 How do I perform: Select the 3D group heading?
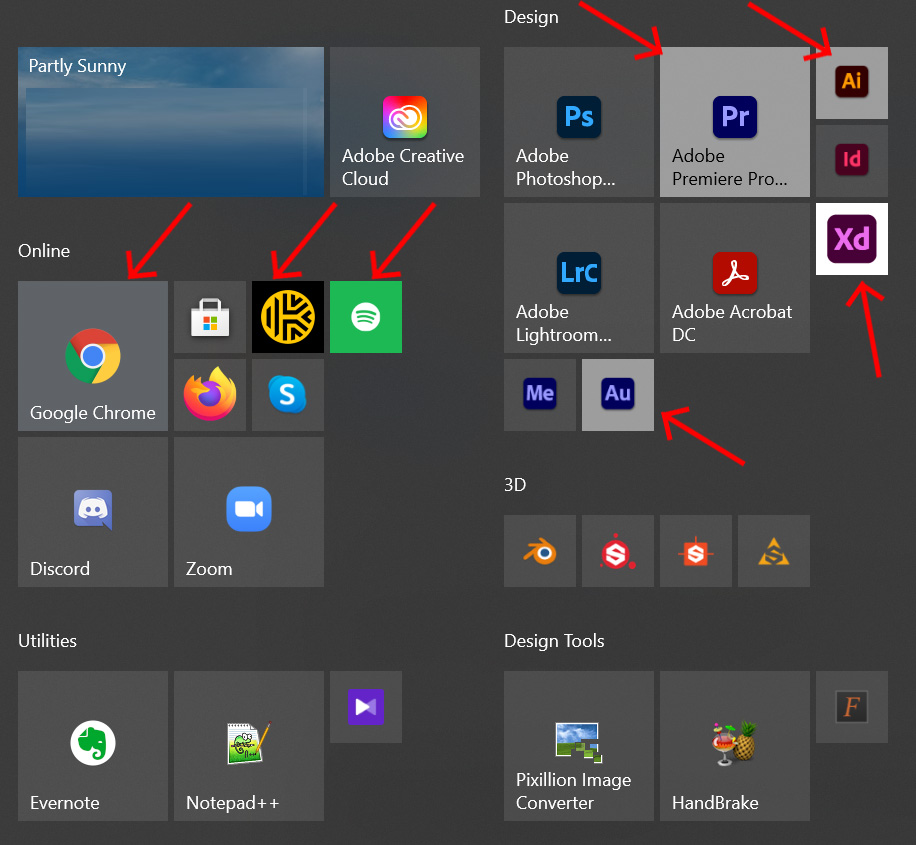(515, 484)
